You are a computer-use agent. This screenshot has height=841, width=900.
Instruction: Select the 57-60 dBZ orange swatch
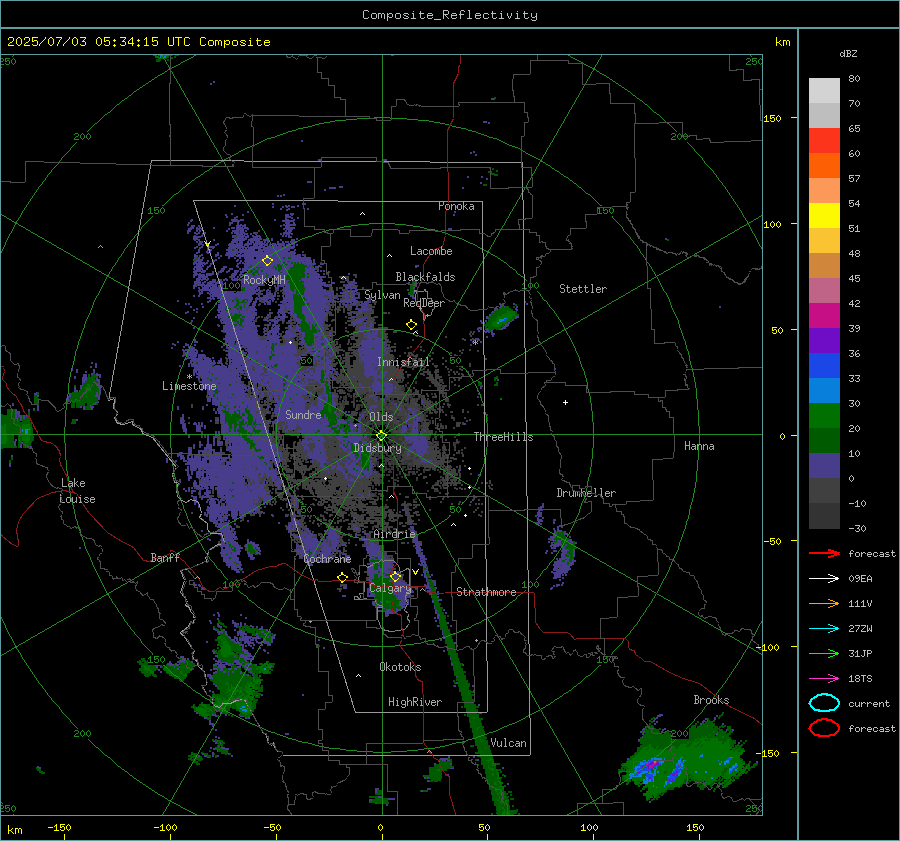[x=824, y=165]
